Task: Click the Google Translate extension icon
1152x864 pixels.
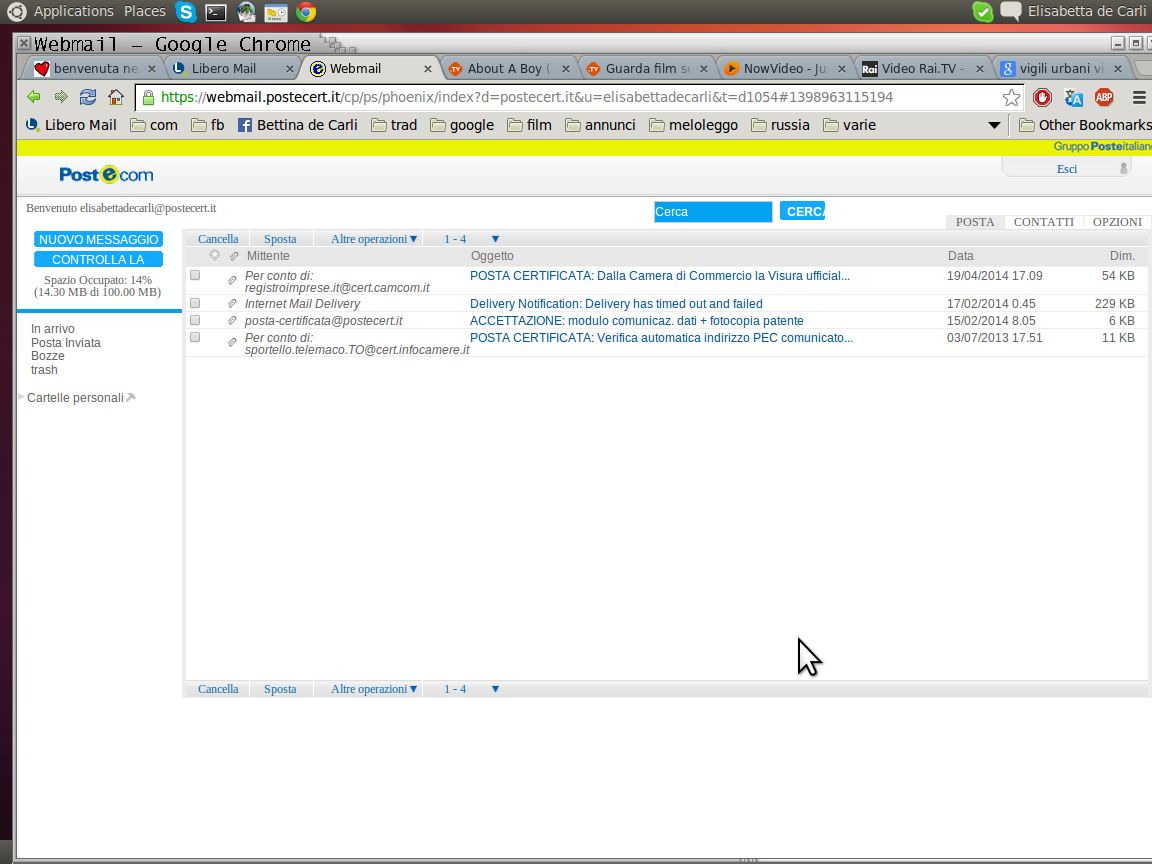Action: point(1074,97)
